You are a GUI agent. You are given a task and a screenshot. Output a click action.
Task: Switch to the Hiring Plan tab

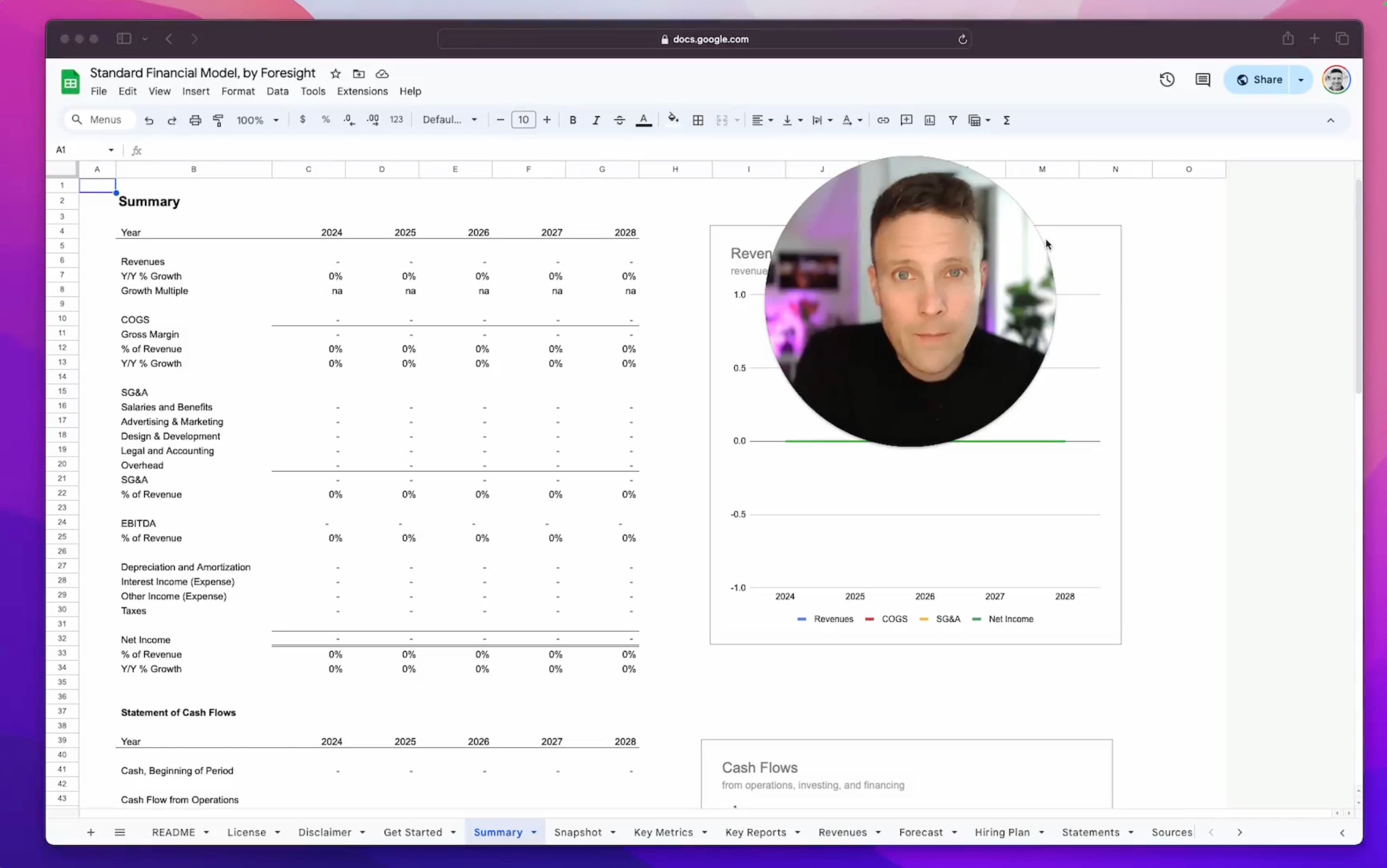1002,832
